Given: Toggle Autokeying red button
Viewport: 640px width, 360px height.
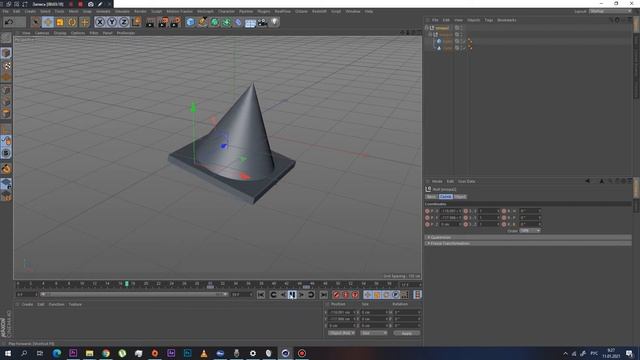Looking at the screenshot, I should pos(346,295).
